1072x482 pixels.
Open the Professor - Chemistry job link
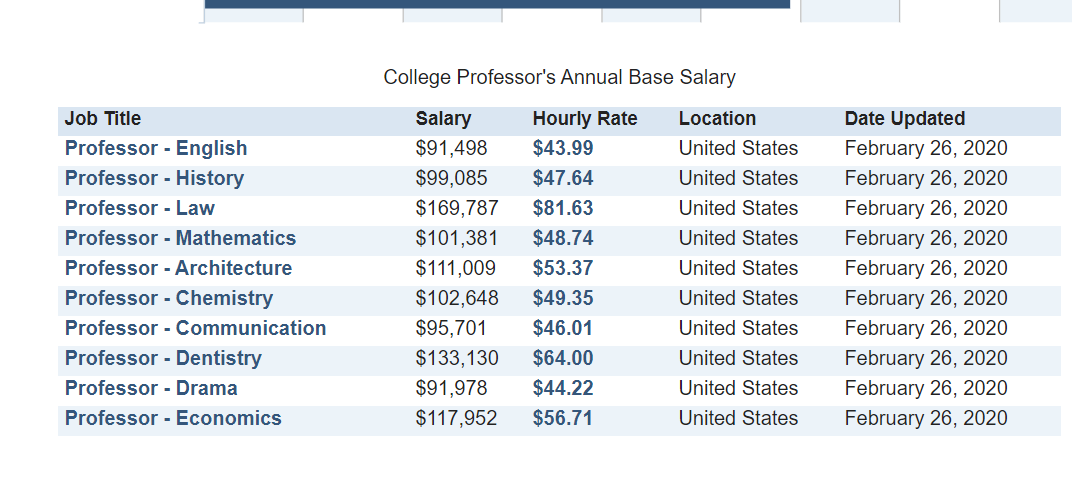click(169, 299)
